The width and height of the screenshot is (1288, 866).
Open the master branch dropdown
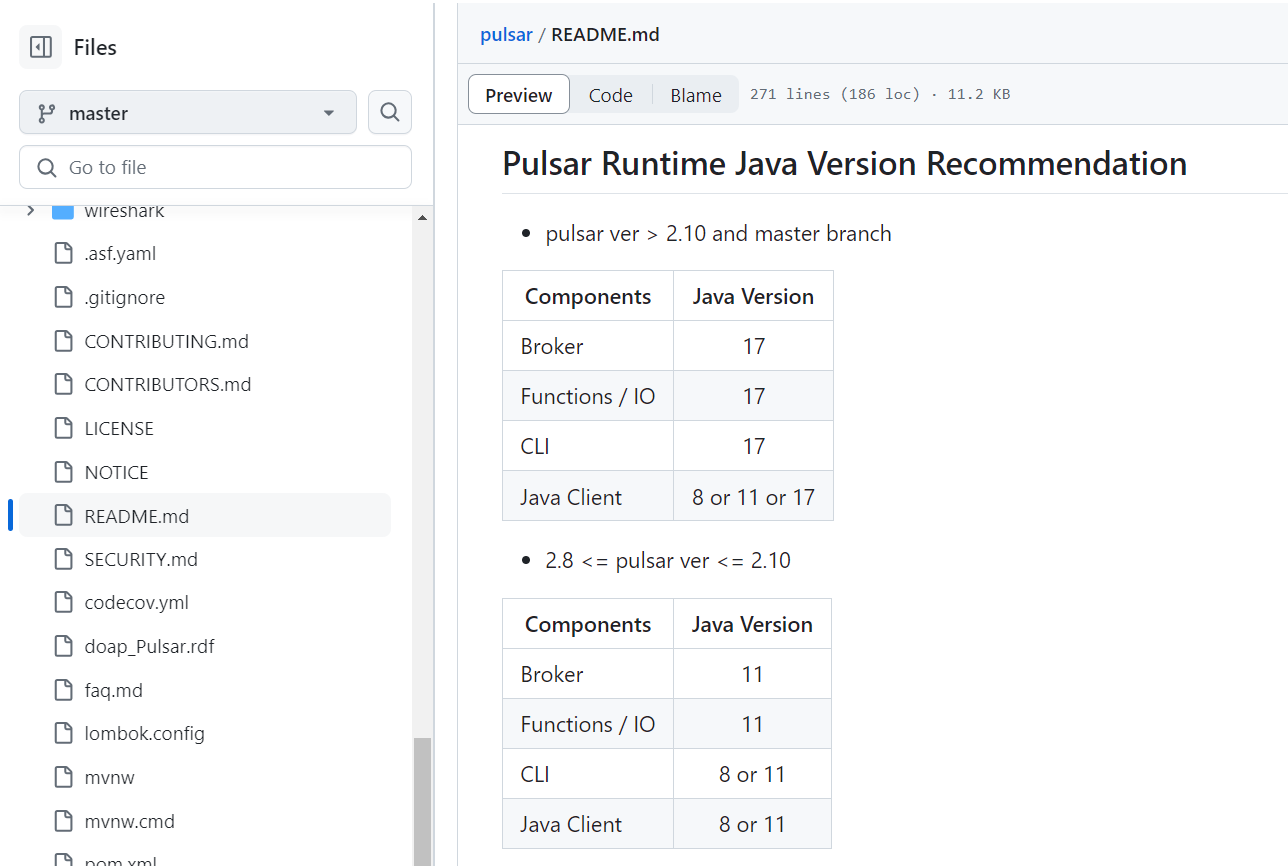188,113
